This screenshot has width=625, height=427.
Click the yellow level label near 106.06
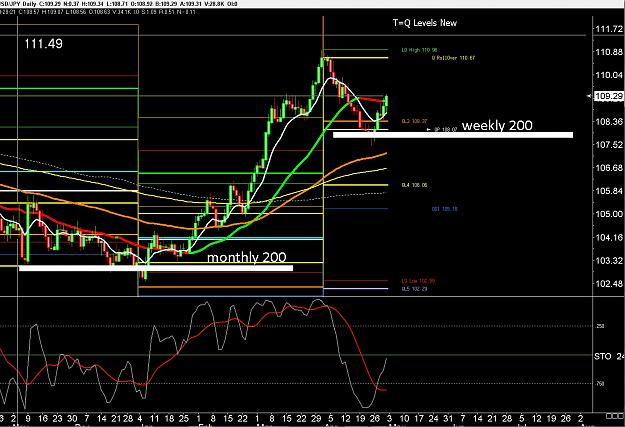(415, 185)
